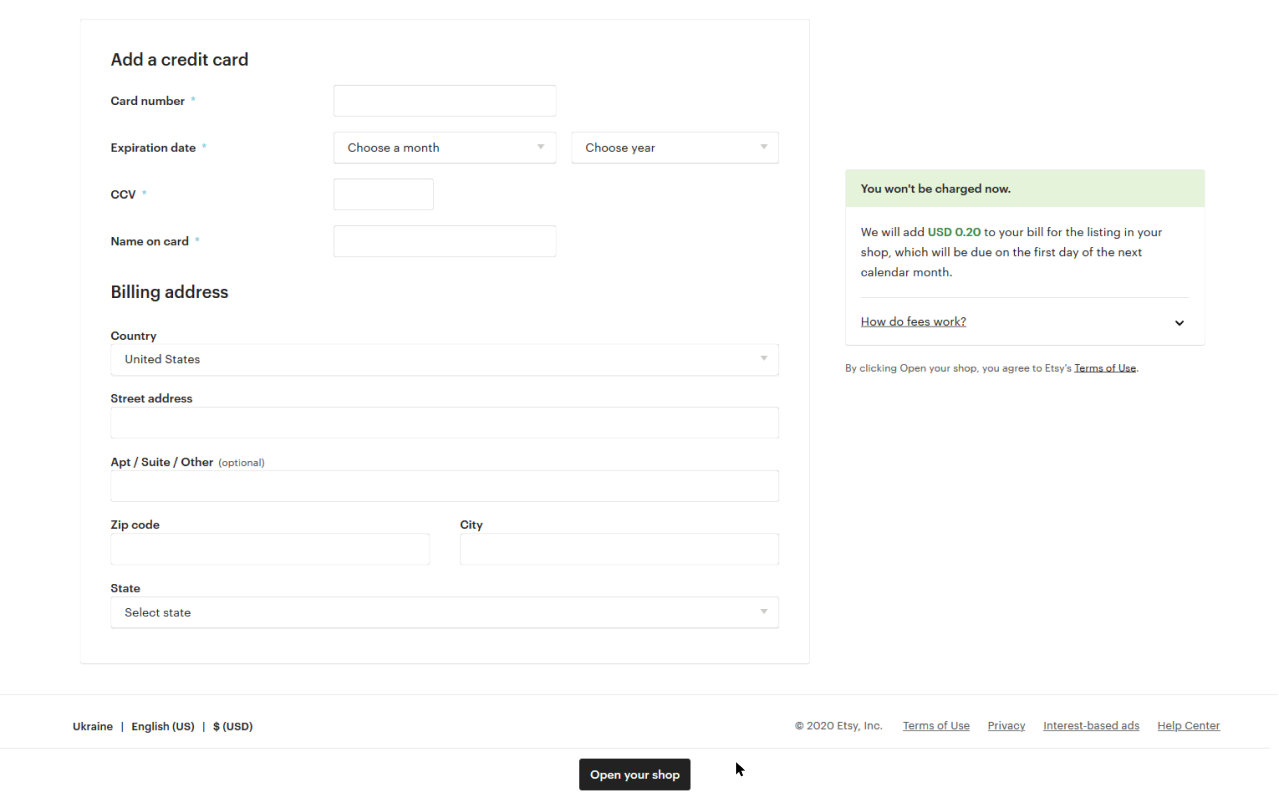Open the Help Center footer link
Image resolution: width=1279 pixels, height=800 pixels.
pos(1188,726)
